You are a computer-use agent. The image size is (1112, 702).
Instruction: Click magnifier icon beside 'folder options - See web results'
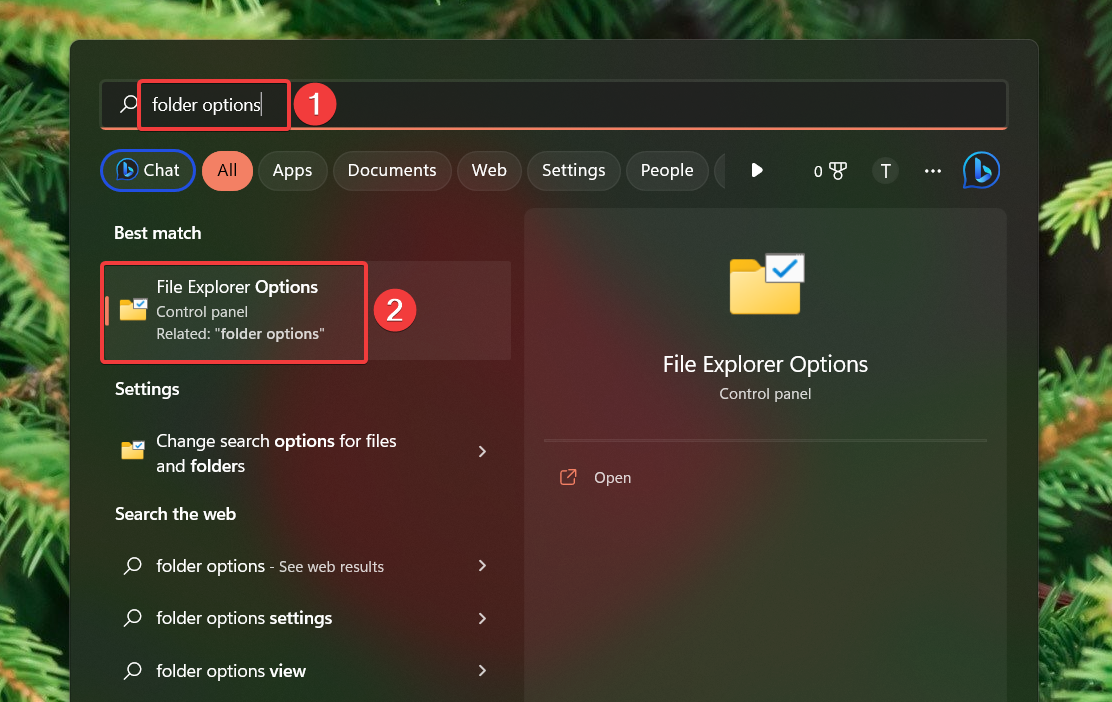pos(133,566)
